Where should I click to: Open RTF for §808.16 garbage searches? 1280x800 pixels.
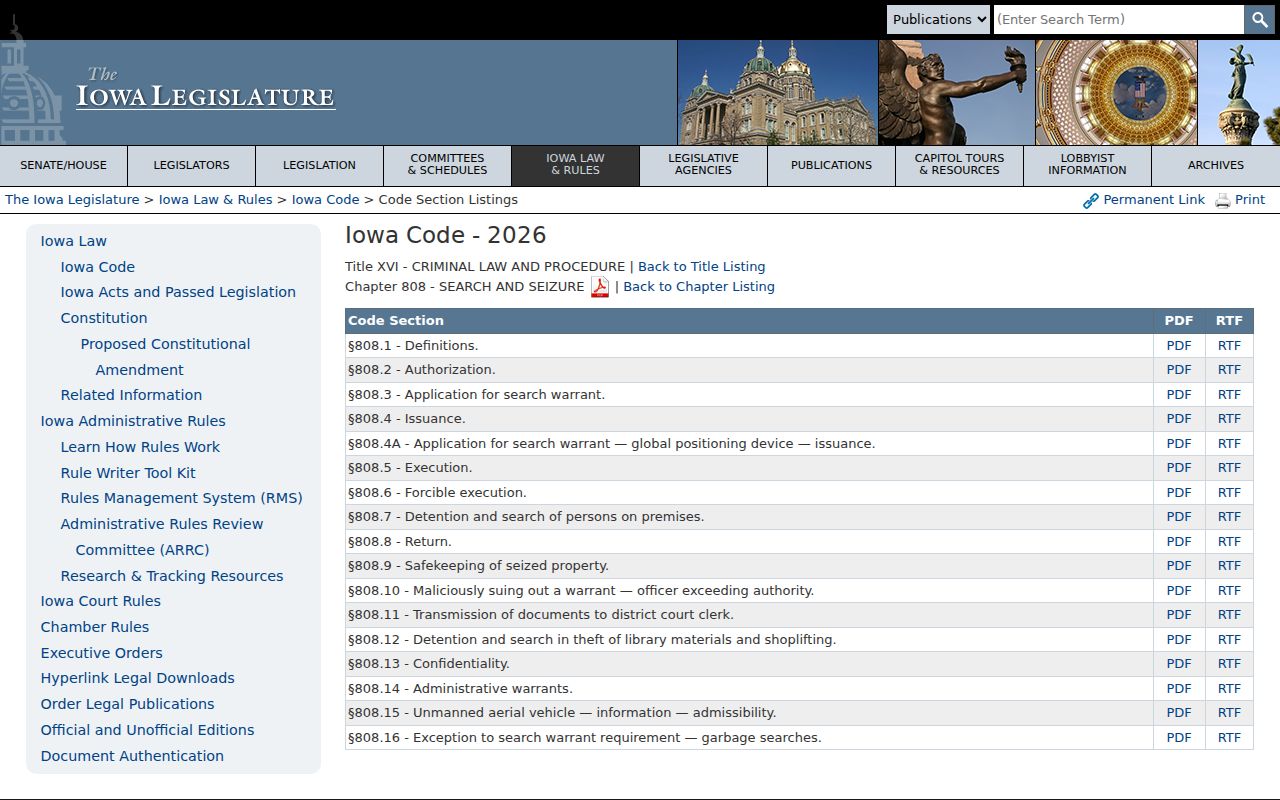click(x=1229, y=738)
